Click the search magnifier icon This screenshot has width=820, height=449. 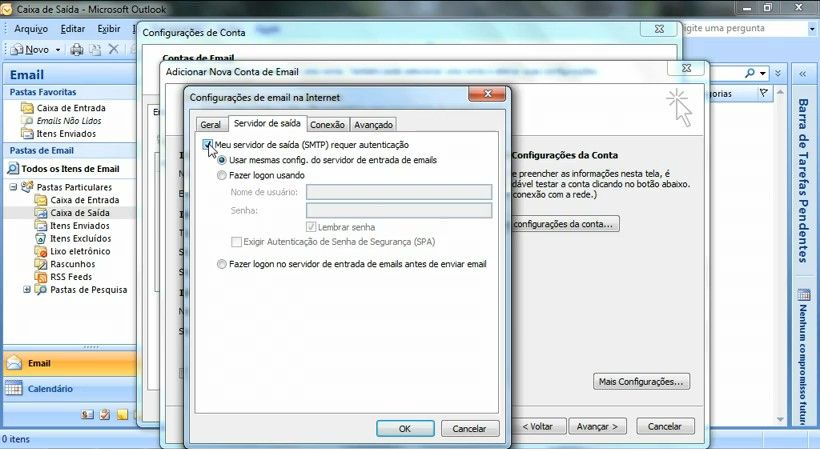tap(749, 74)
